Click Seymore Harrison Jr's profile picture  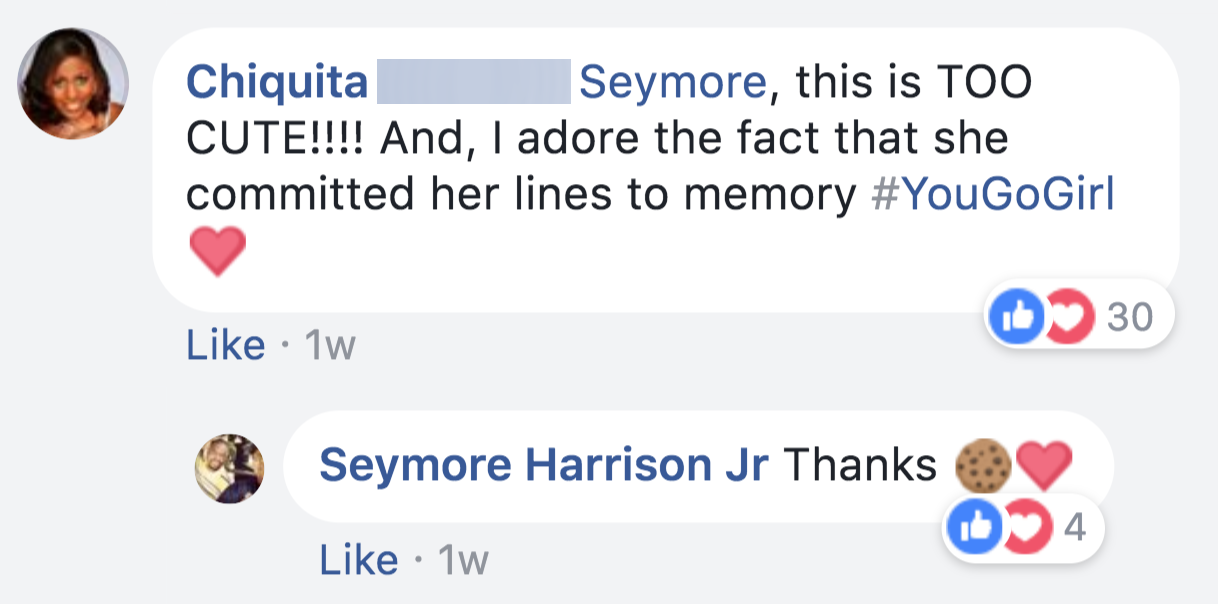pos(229,468)
